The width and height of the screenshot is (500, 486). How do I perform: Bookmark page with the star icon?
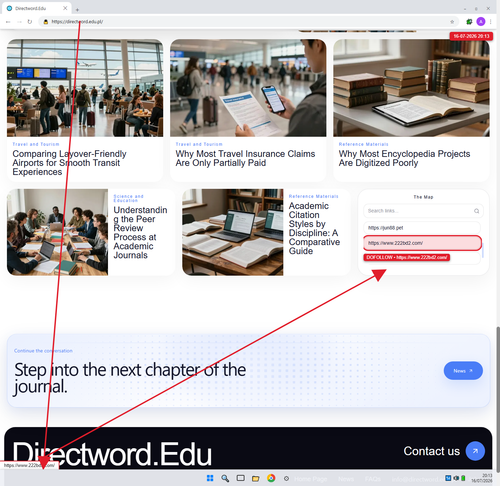(452, 22)
